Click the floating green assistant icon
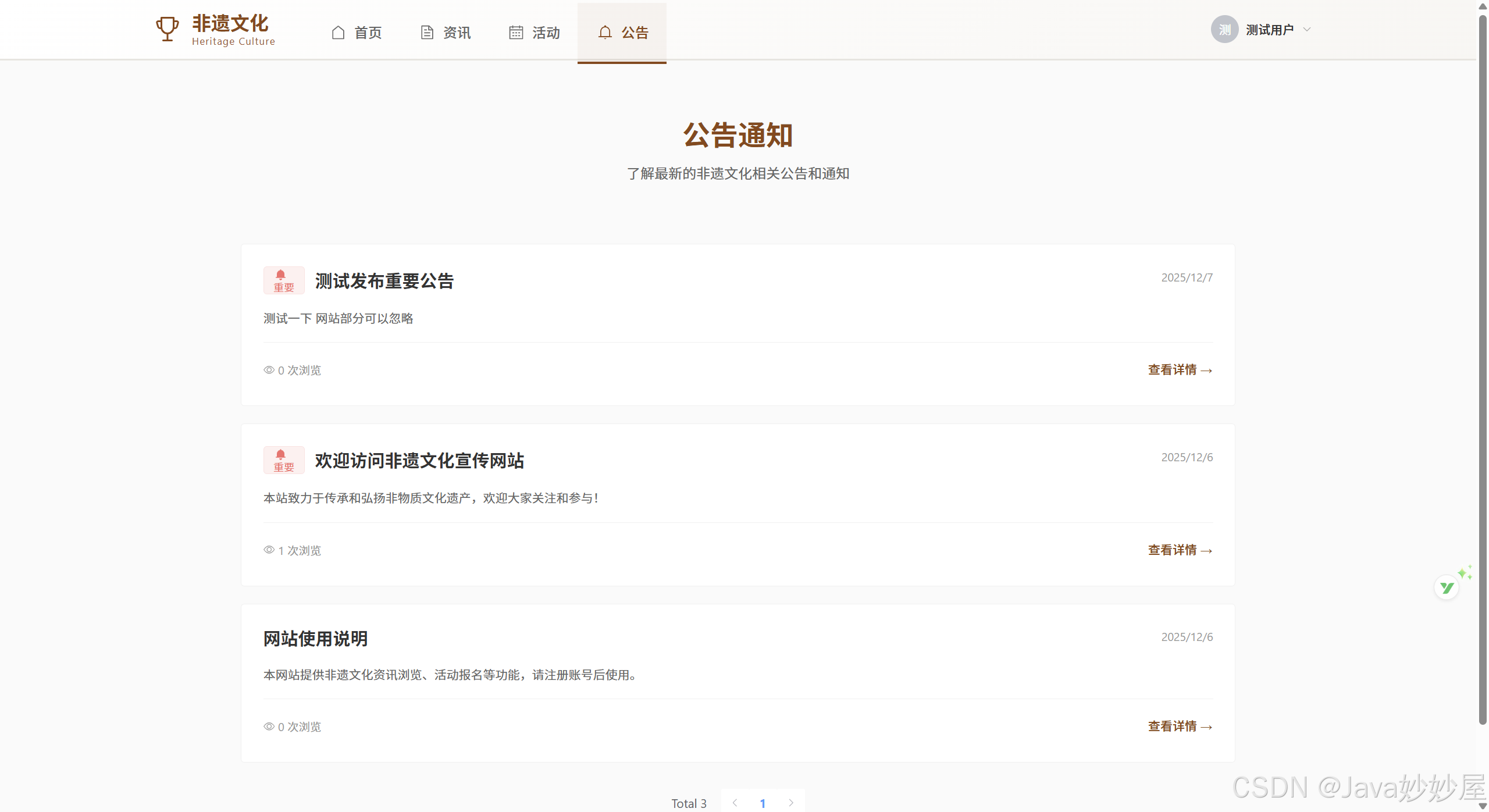Screen dimensions: 1489x812 pos(1447,587)
